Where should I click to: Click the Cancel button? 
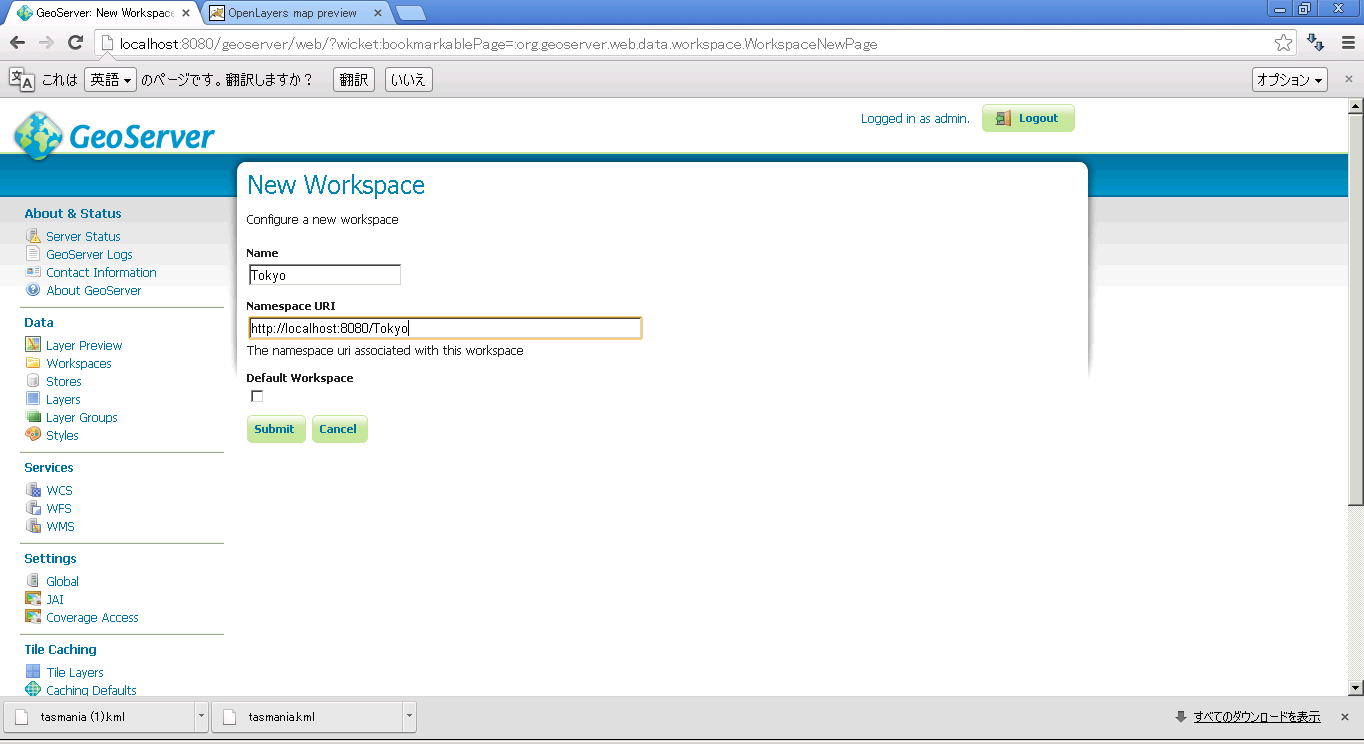pyautogui.click(x=338, y=429)
